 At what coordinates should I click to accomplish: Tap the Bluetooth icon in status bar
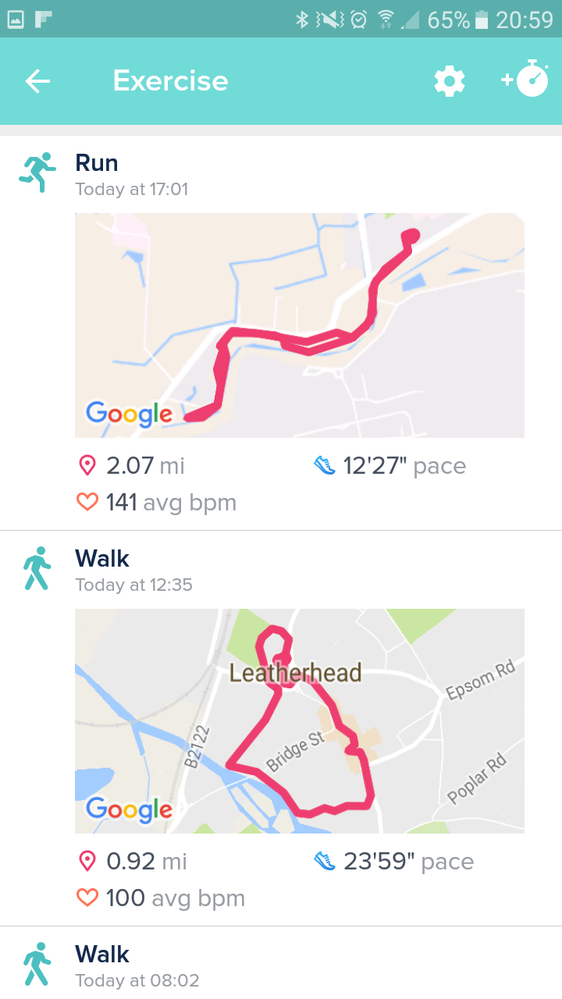pos(301,20)
